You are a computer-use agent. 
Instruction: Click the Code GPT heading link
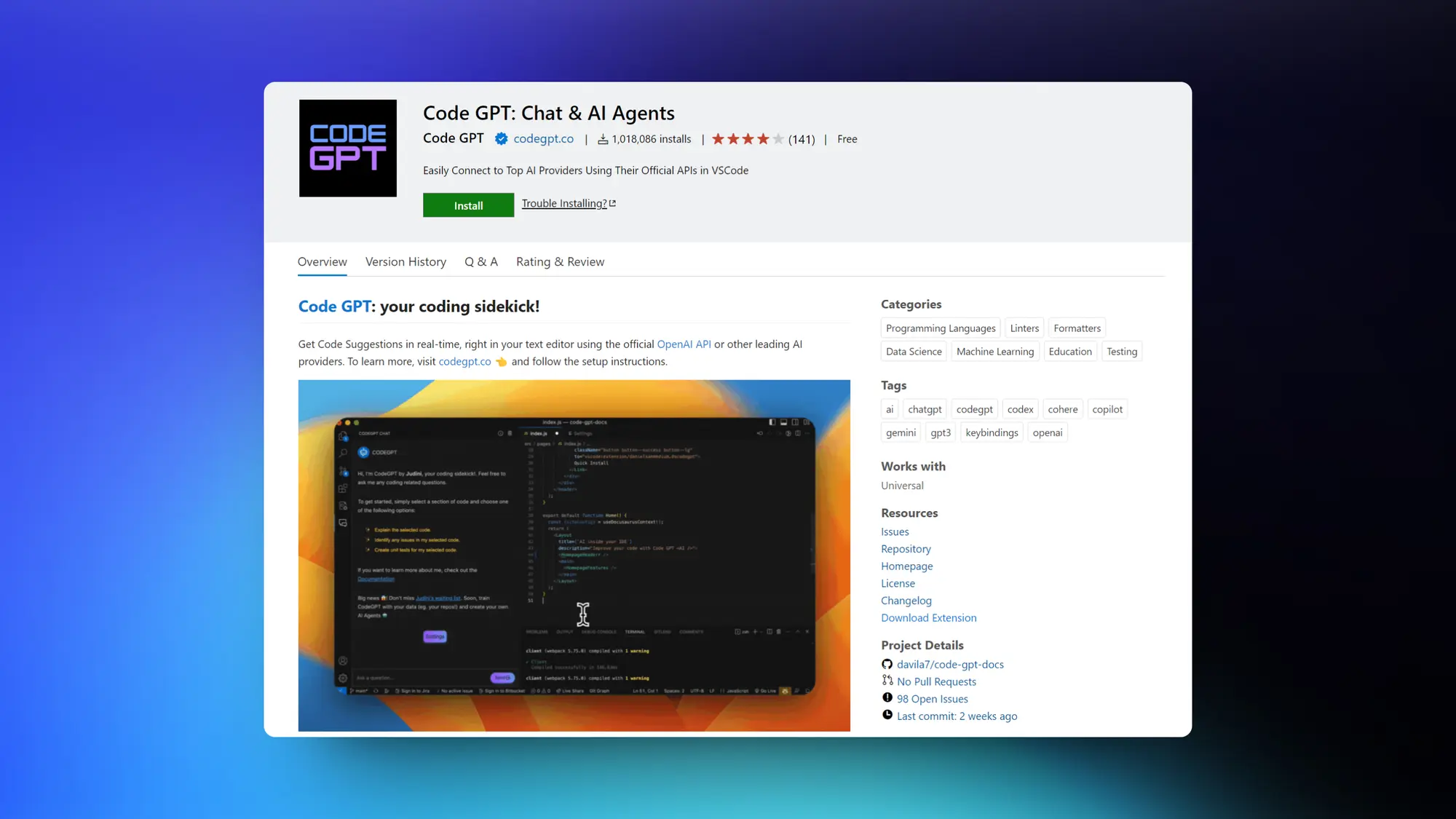(335, 306)
